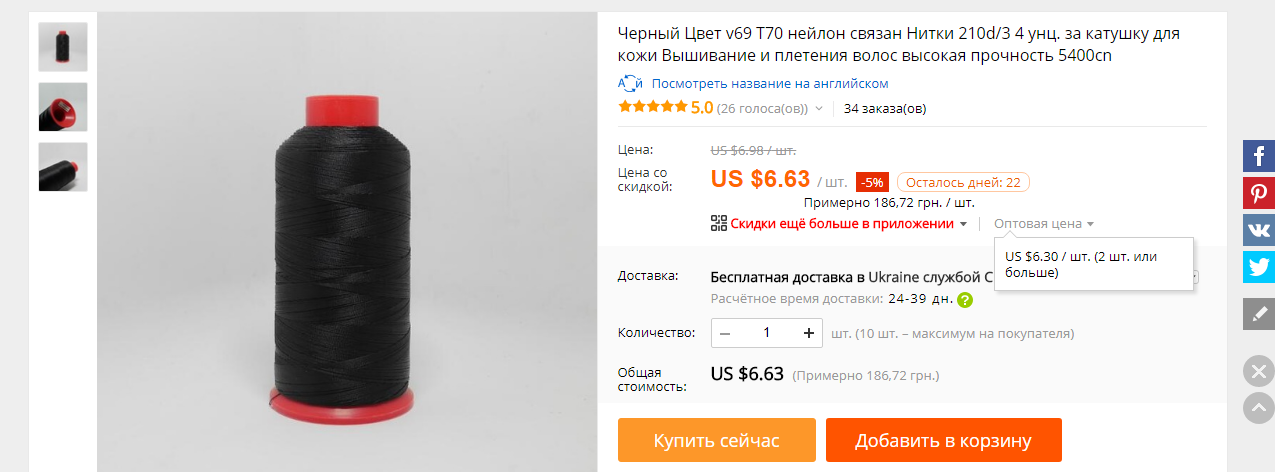The image size is (1275, 472).
Task: Expand the rating votes breakdown chevron
Action: tap(819, 108)
